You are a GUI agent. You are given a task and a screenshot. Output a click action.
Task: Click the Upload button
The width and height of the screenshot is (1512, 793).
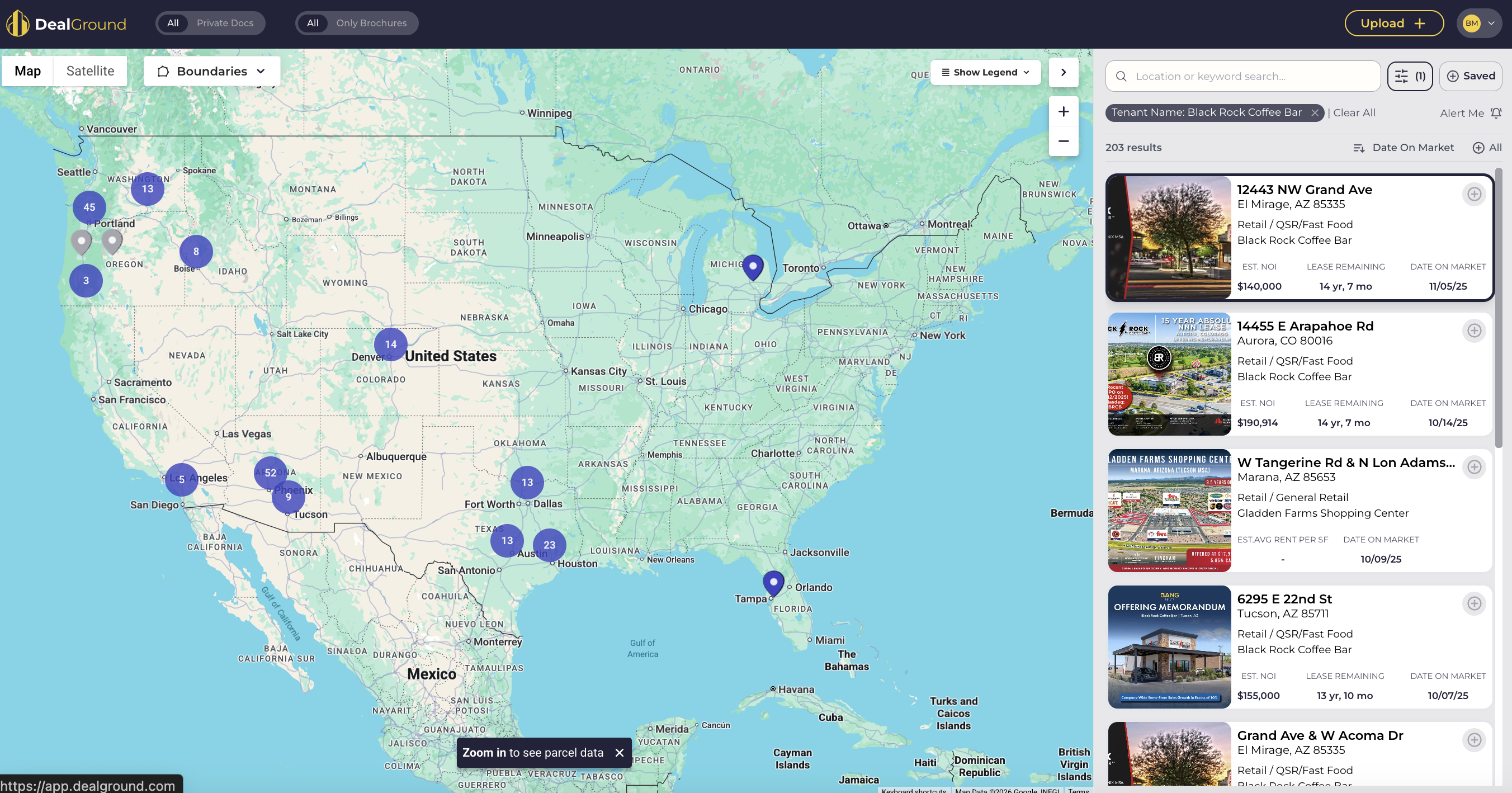point(1393,23)
